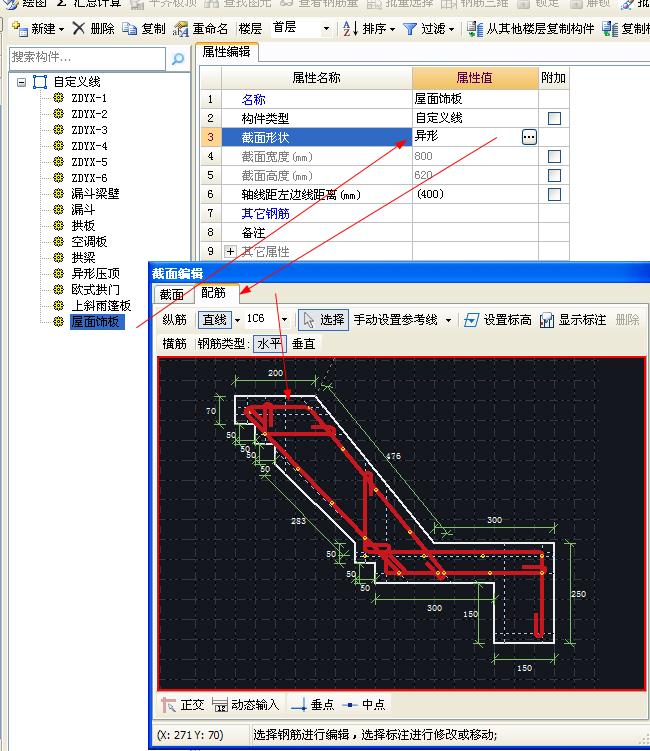Click the gear icon beside ZDYX-1

[58, 98]
